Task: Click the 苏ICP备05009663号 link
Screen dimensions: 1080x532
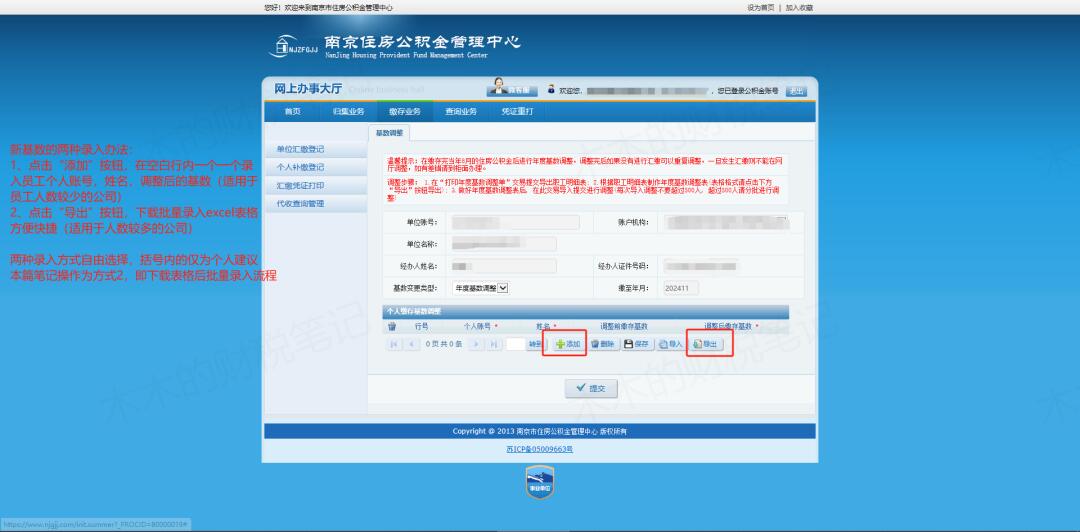Action: point(539,449)
